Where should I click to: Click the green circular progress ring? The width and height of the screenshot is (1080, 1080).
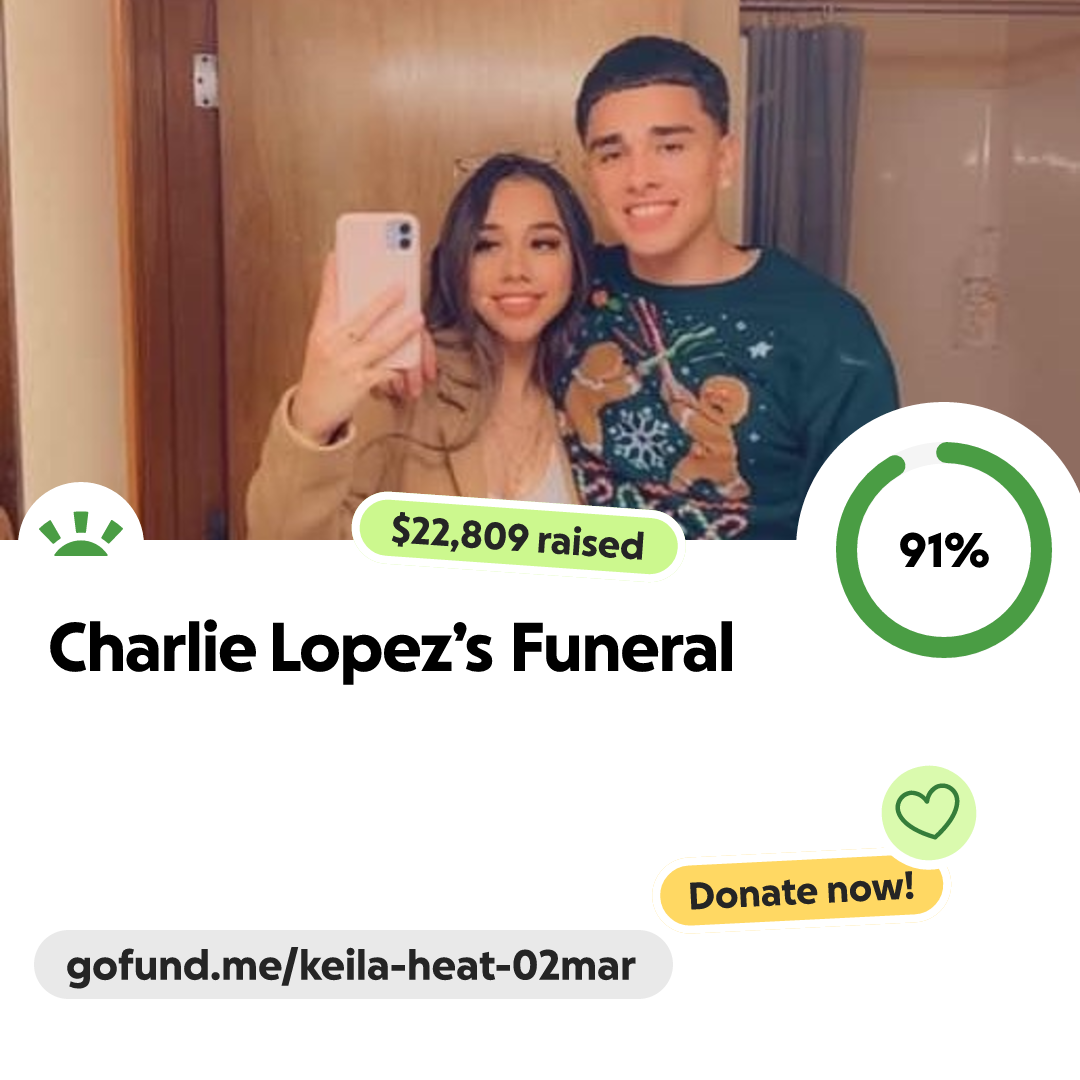[x=944, y=550]
